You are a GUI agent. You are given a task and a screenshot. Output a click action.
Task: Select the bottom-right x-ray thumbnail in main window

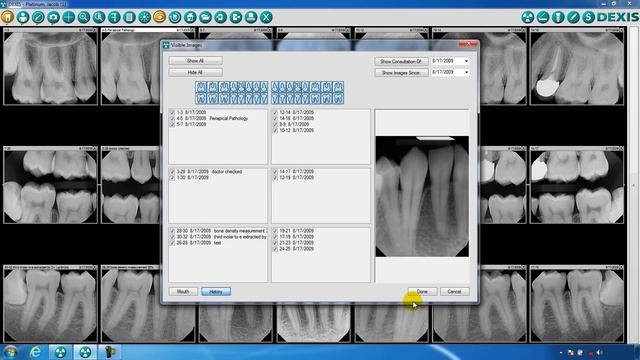click(x=577, y=304)
